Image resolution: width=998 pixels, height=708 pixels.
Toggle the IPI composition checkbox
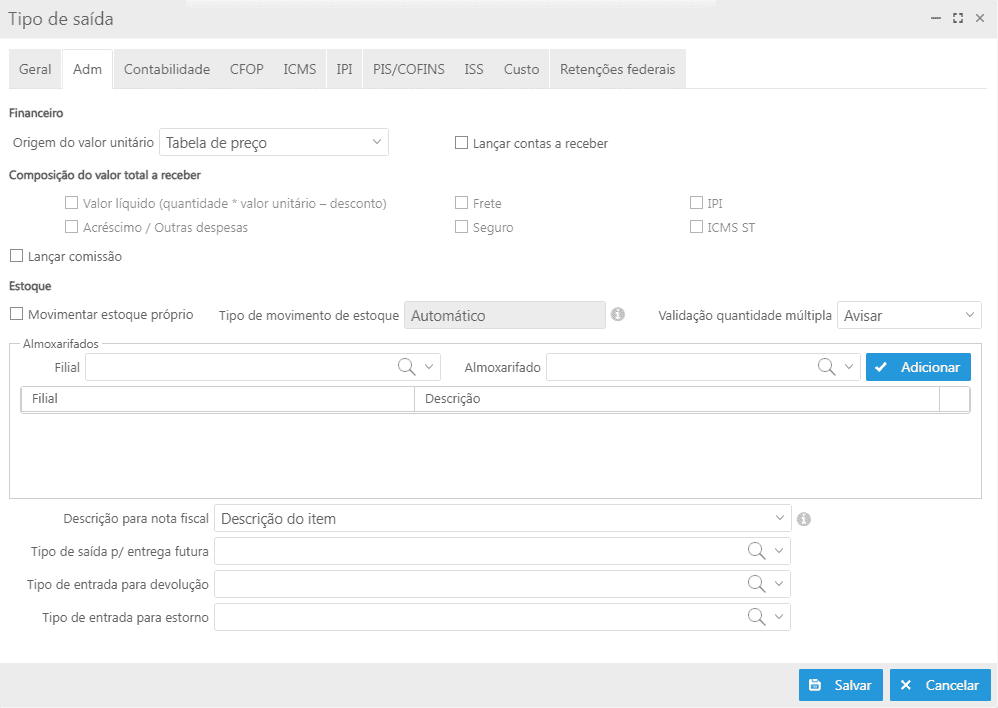click(696, 202)
